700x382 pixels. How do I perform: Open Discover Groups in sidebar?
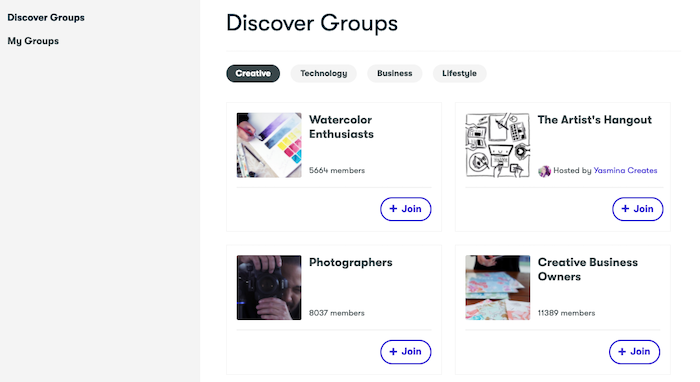click(46, 17)
